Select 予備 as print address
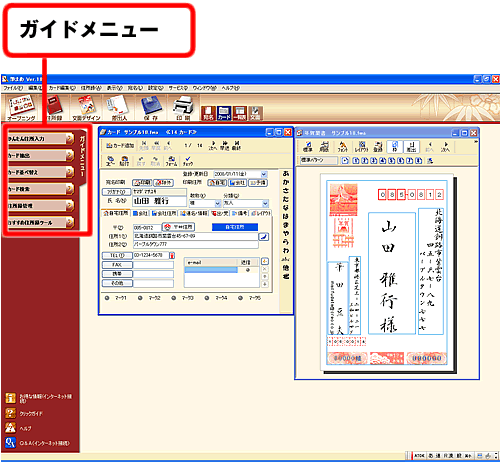 (258, 183)
